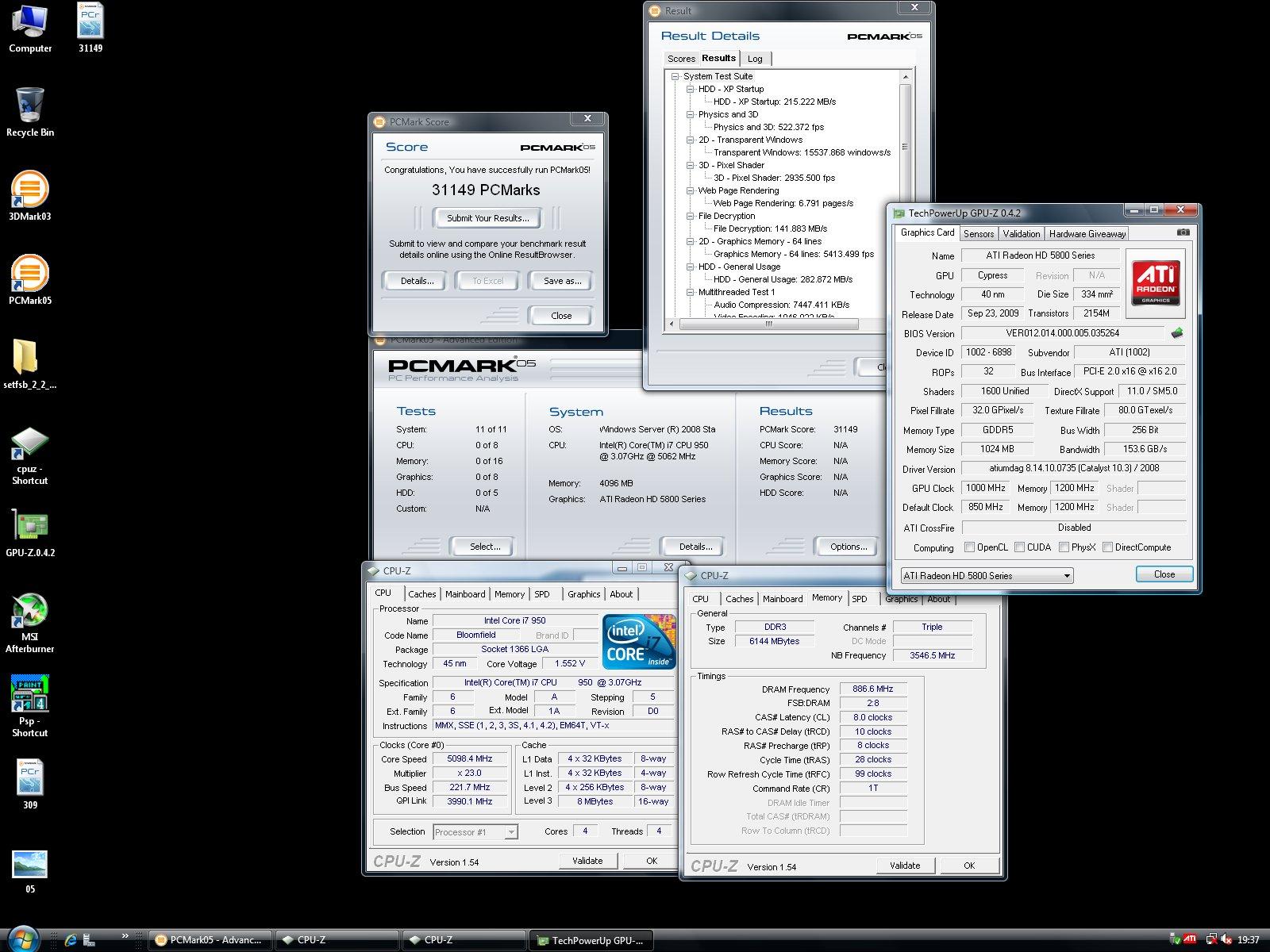This screenshot has height=952, width=1270.
Task: Show more quick launch items chevron
Action: (x=125, y=936)
